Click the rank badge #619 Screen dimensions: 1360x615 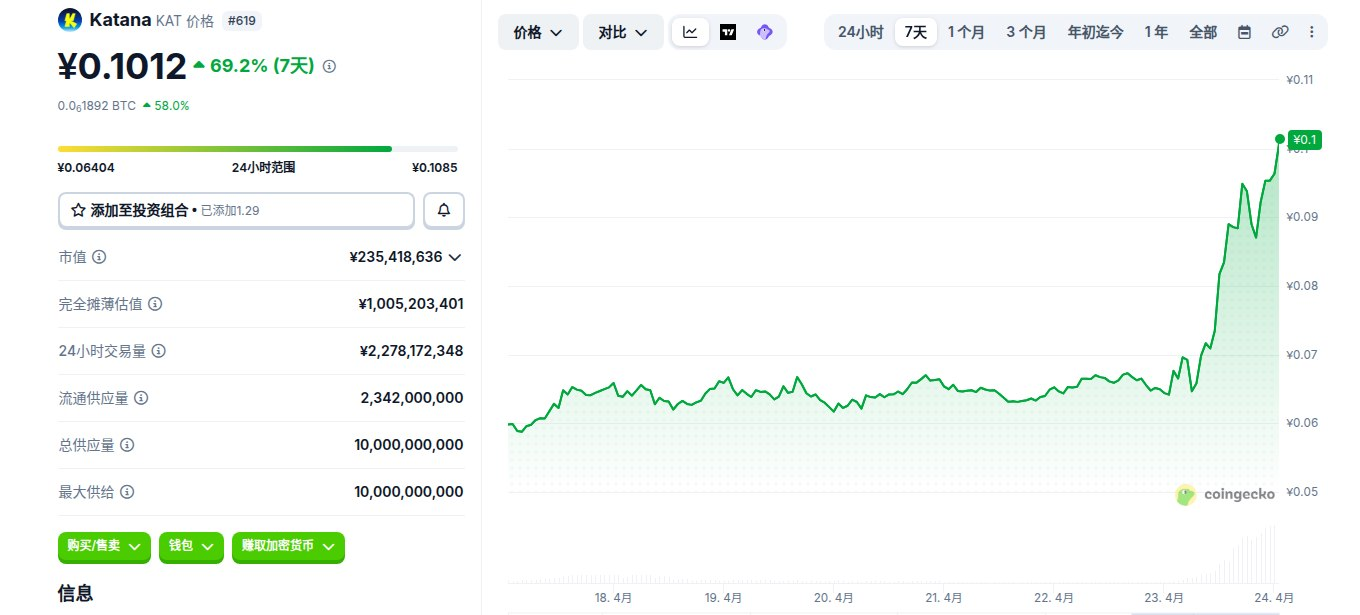tap(240, 20)
